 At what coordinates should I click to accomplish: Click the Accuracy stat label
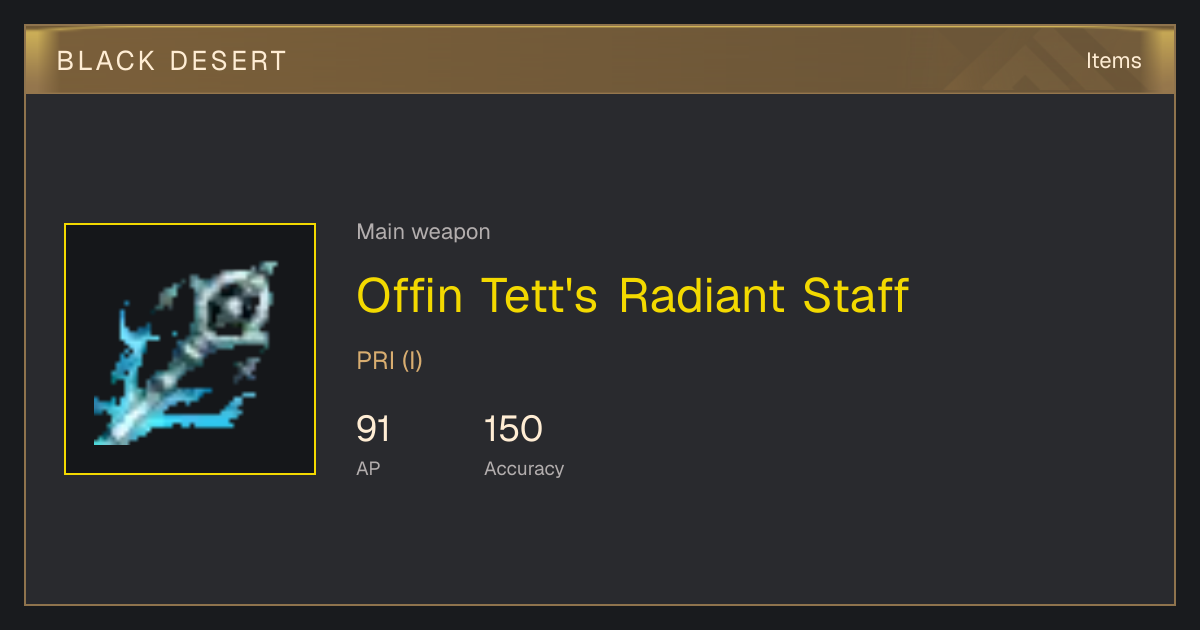524,468
